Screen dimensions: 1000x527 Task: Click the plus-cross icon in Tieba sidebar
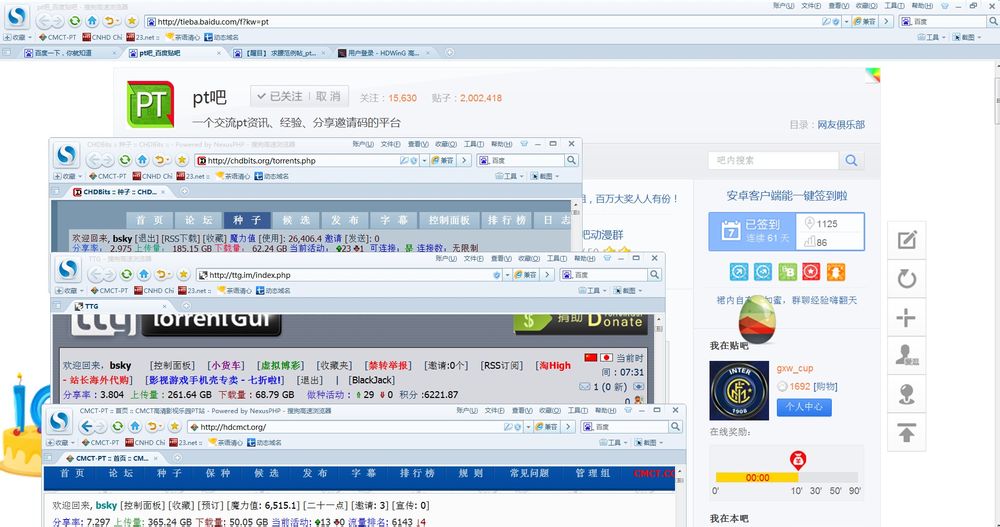point(907,317)
